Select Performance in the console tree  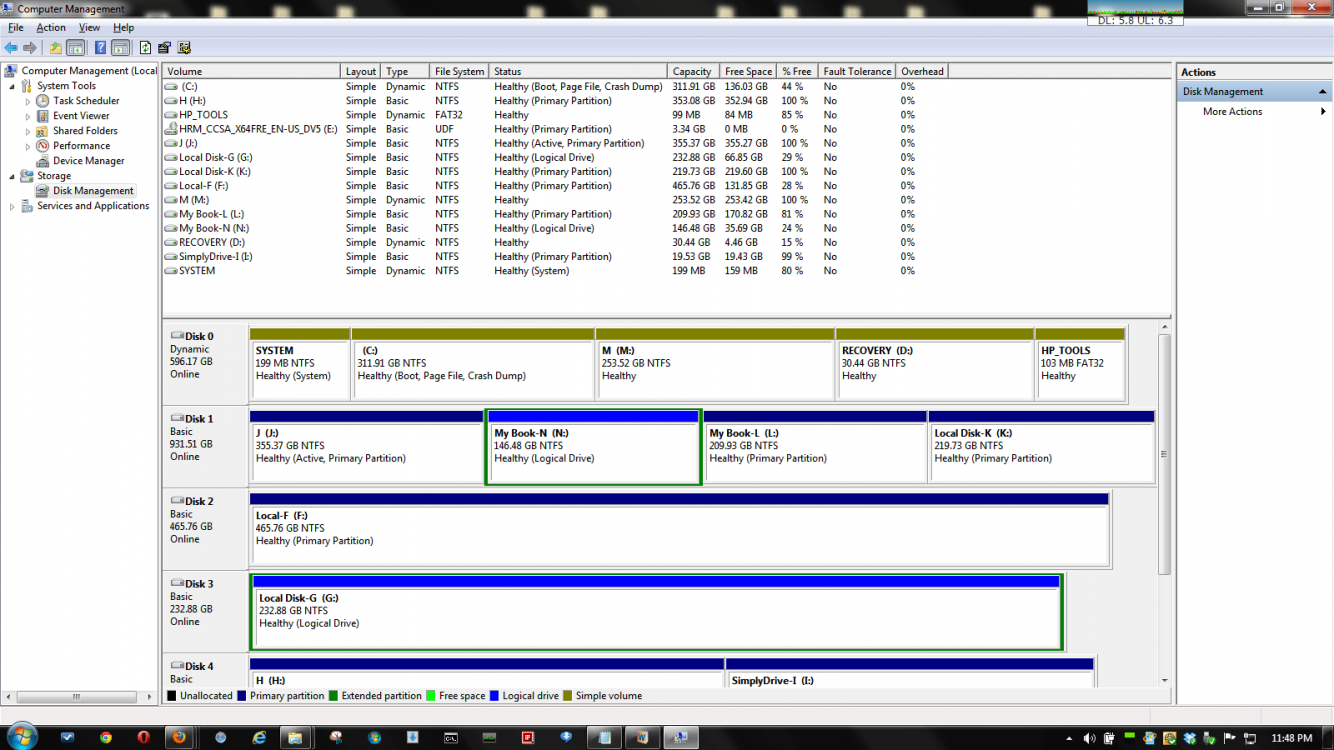(x=82, y=146)
